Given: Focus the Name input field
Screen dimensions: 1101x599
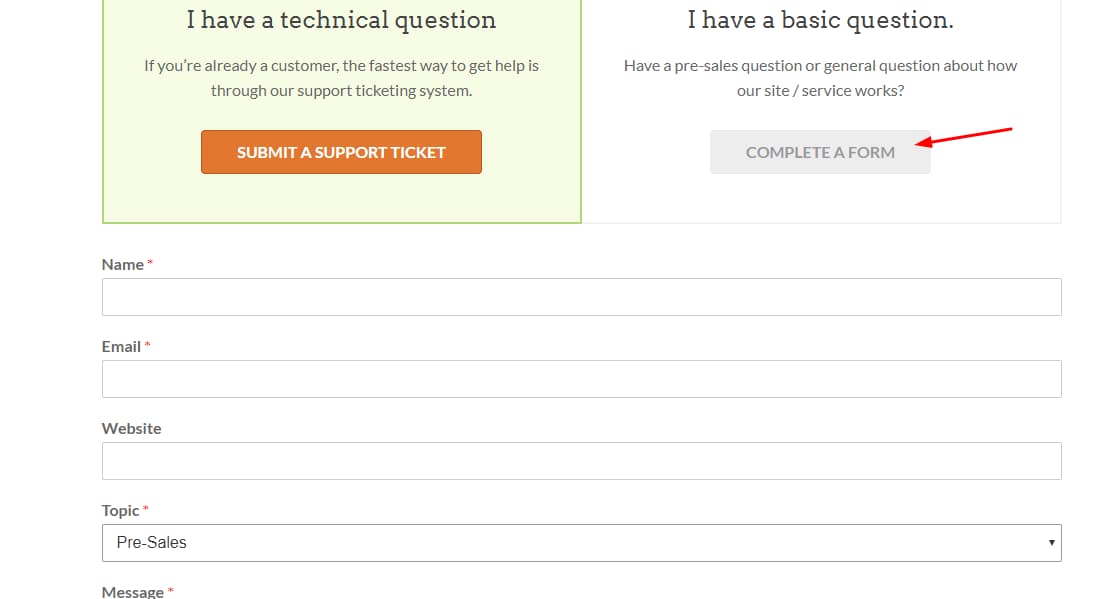Looking at the screenshot, I should [581, 297].
